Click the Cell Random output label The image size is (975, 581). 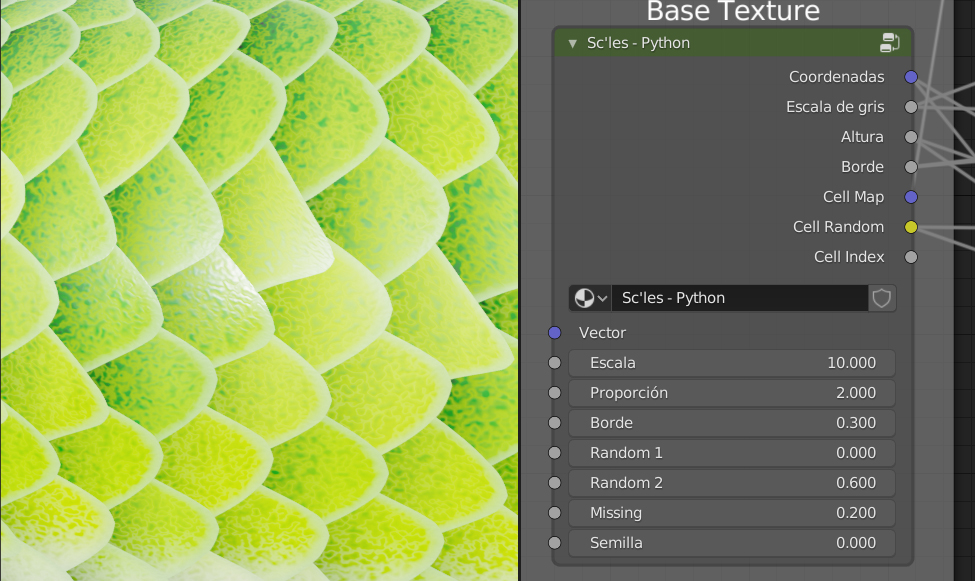point(838,227)
